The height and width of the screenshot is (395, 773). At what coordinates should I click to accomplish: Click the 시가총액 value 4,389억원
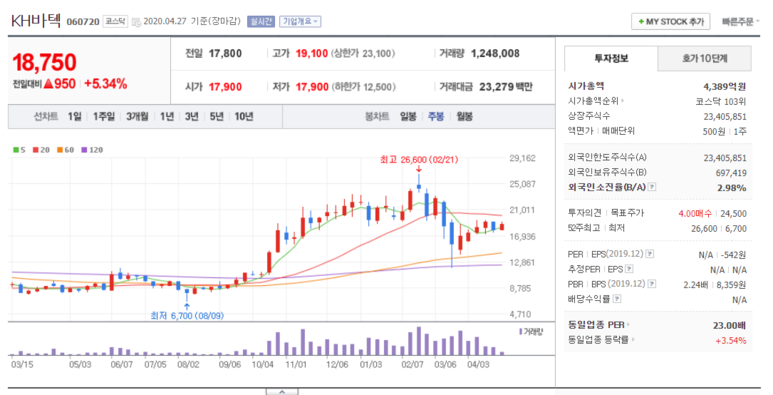click(724, 87)
